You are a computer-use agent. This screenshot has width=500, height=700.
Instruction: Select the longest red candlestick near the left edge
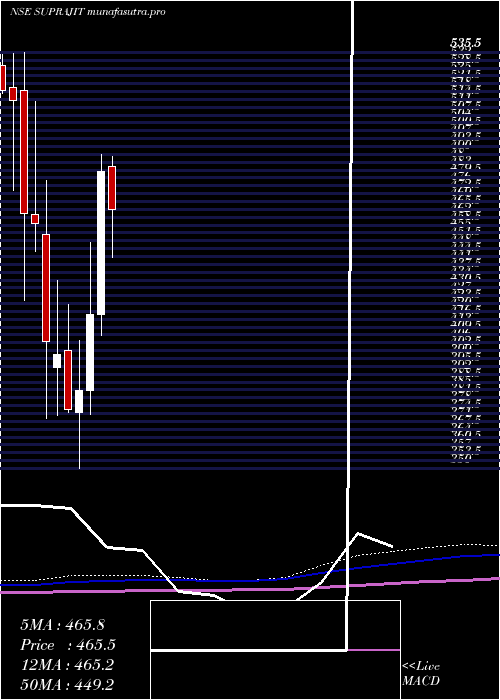tap(24, 152)
